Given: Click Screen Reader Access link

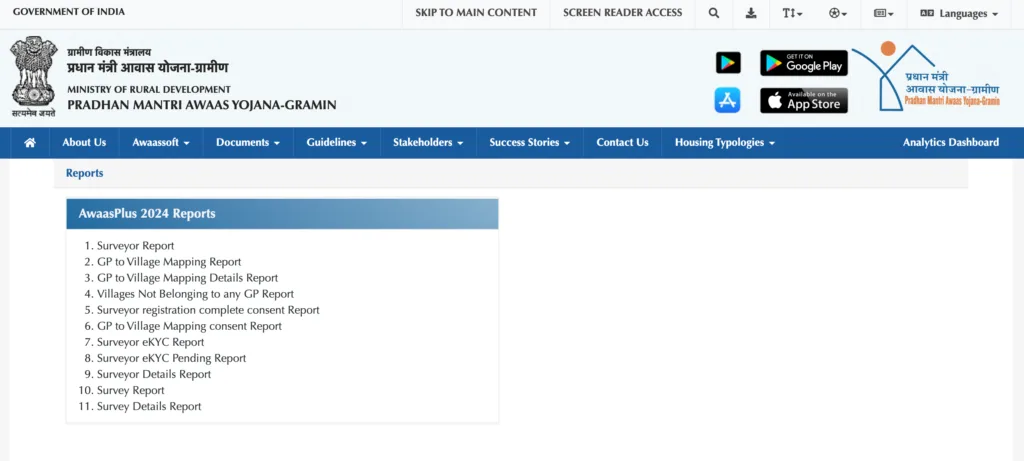Looking at the screenshot, I should click(622, 12).
